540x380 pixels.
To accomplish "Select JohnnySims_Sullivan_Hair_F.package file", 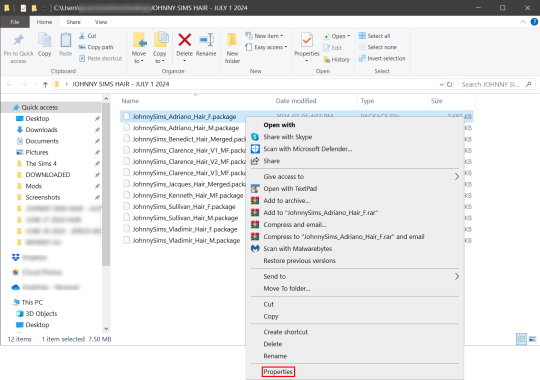I will [x=184, y=207].
